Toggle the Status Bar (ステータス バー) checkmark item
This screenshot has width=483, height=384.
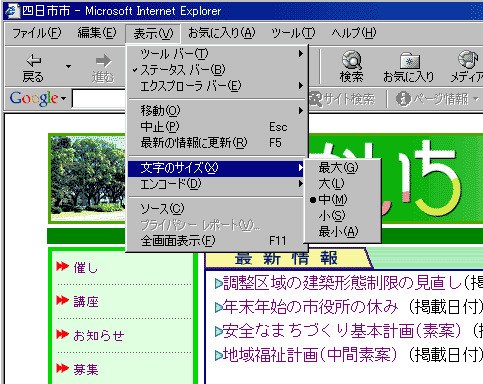click(x=217, y=70)
